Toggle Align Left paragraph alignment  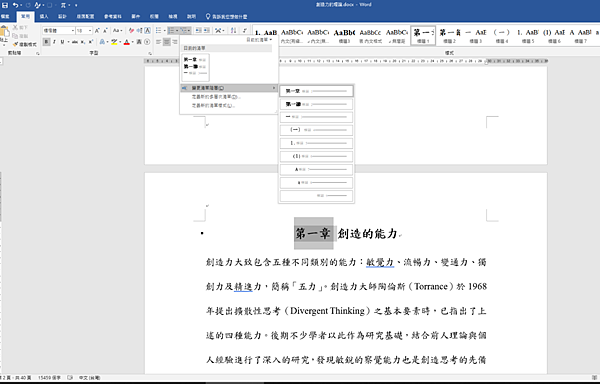159,42
